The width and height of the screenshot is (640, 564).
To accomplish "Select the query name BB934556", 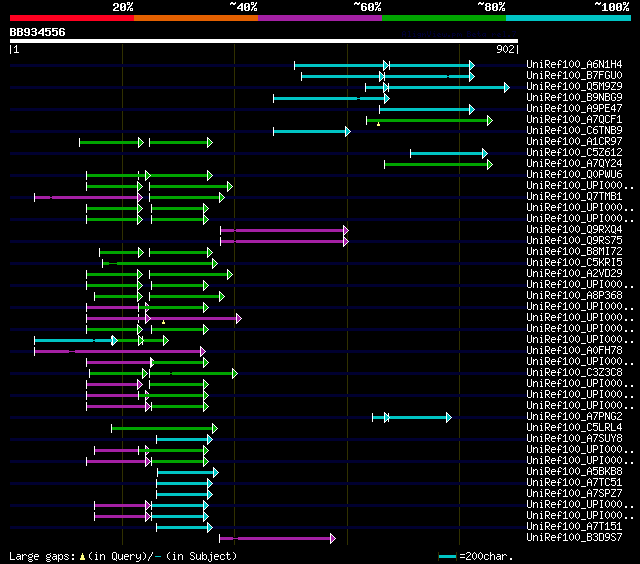I will pos(38,32).
